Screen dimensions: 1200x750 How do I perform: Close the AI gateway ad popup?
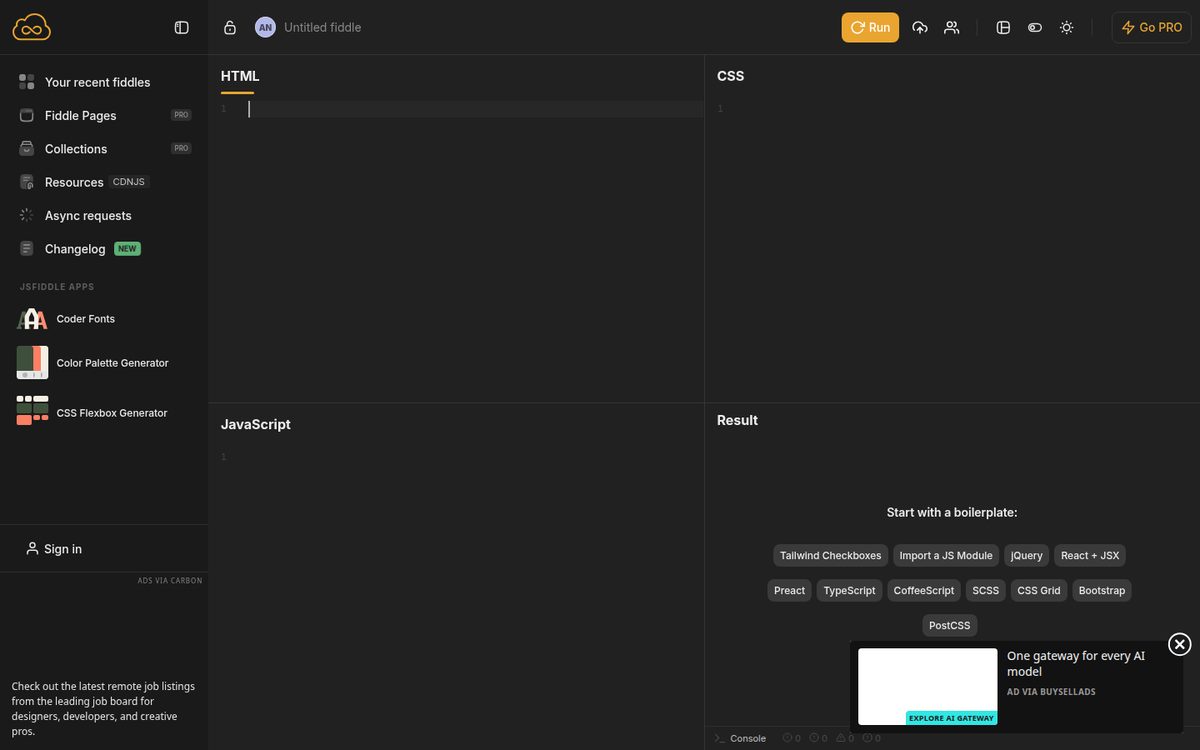pos(1180,644)
